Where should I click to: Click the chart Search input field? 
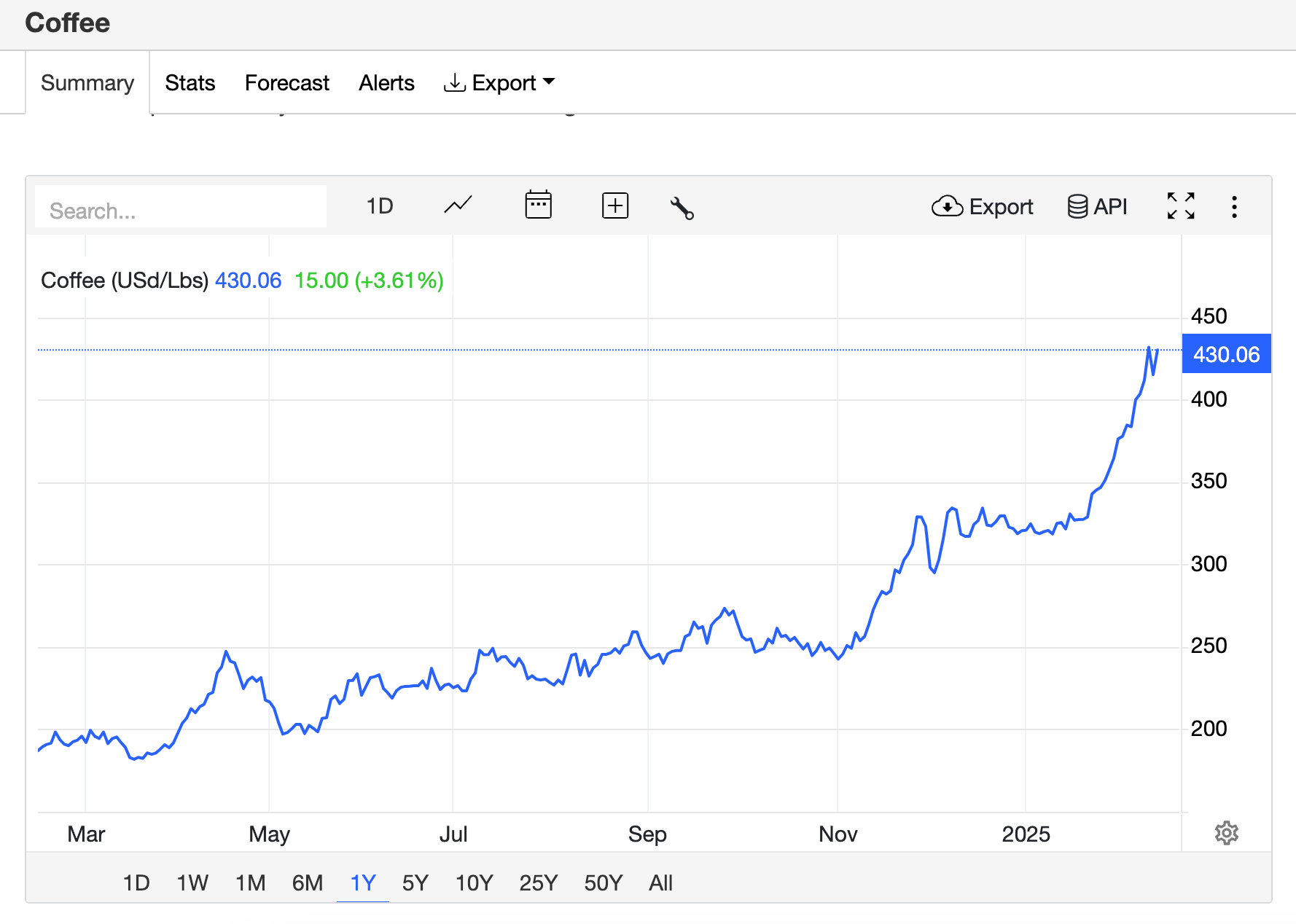coord(180,211)
